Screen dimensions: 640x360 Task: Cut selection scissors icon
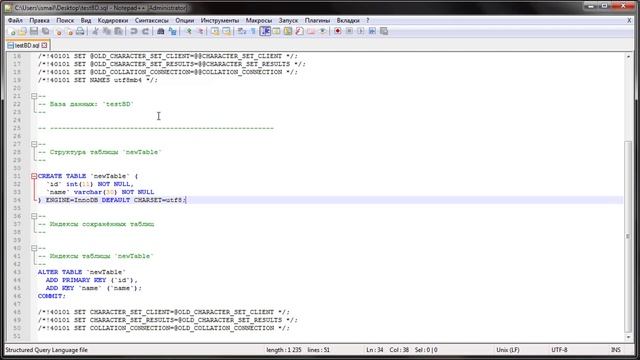pos(96,31)
